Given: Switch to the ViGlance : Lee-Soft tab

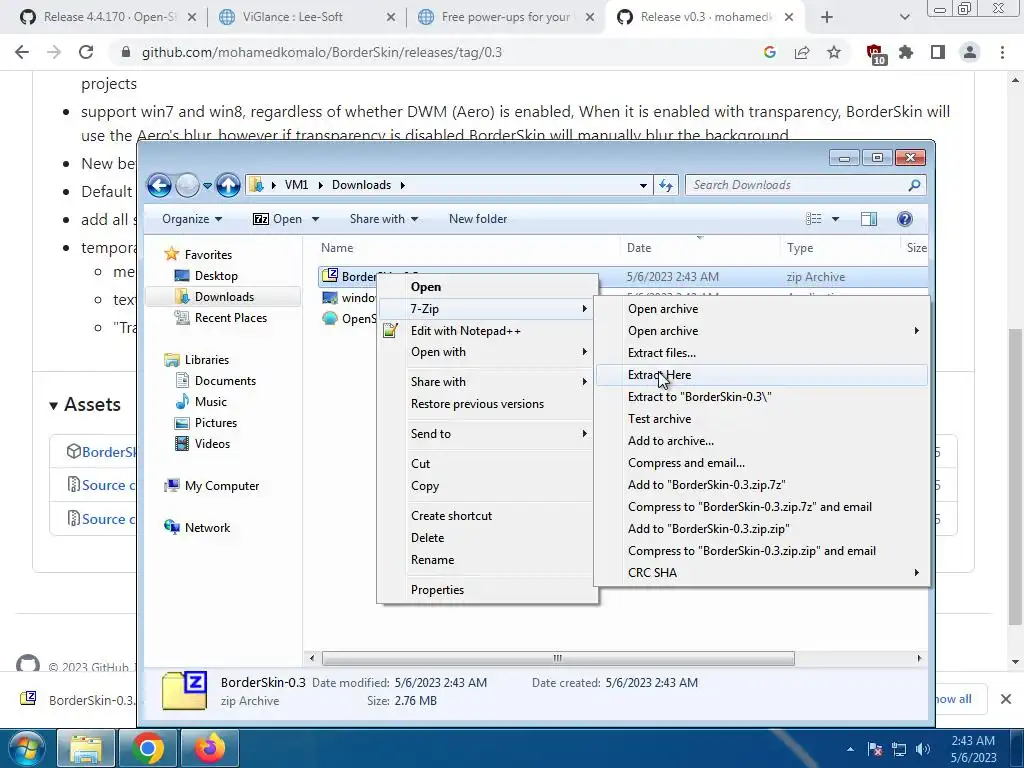Looking at the screenshot, I should pos(307,17).
